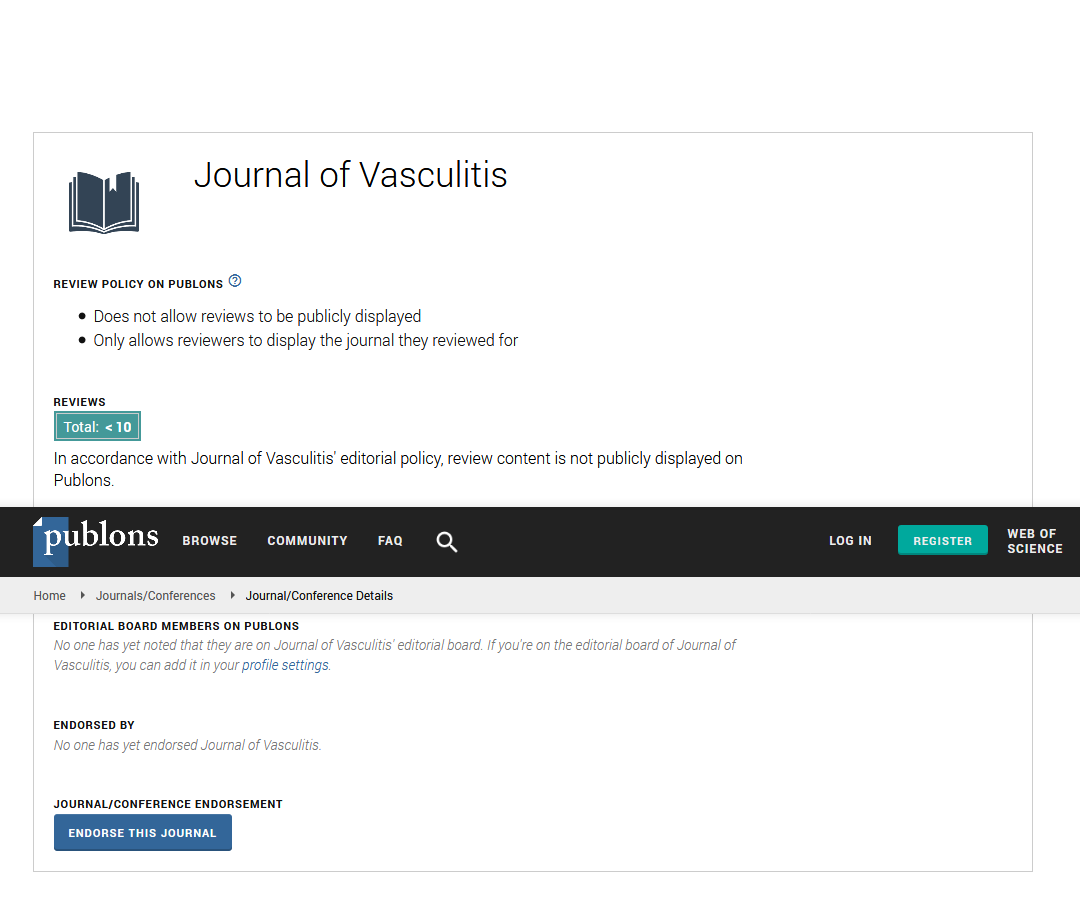
Task: Click the Log In link
Action: click(x=850, y=541)
